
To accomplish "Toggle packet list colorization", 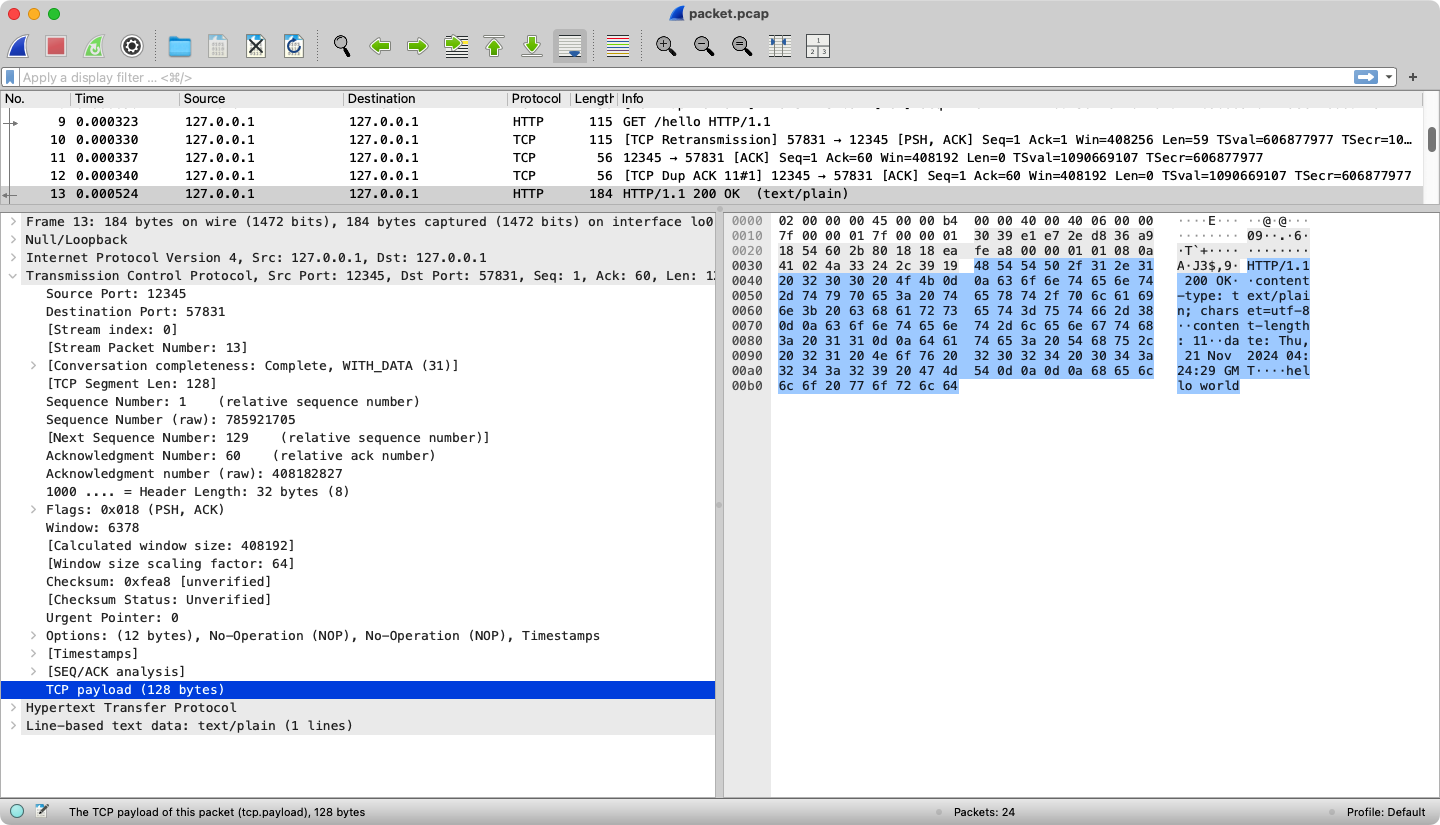I will point(618,46).
